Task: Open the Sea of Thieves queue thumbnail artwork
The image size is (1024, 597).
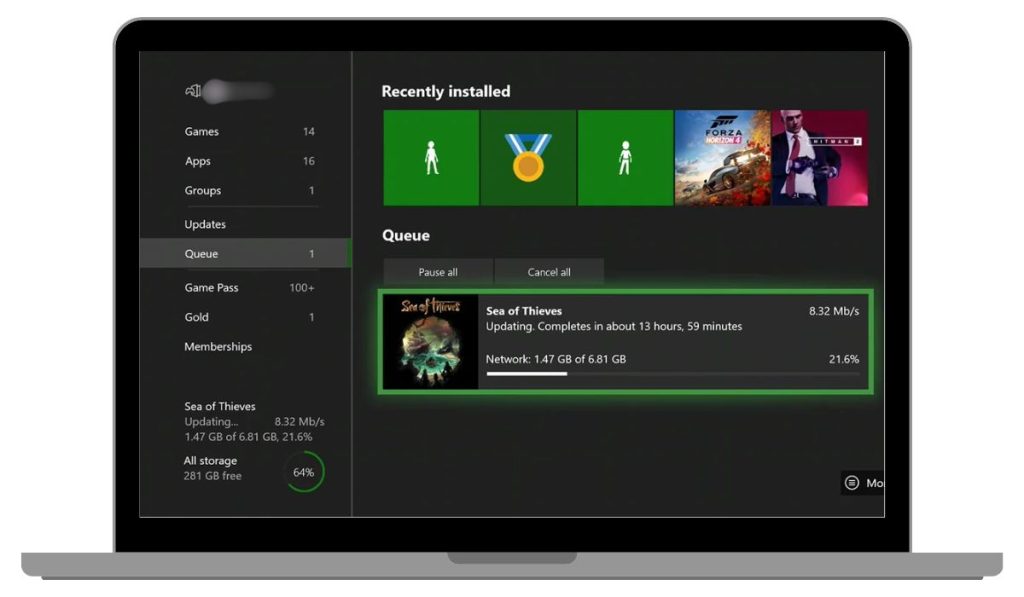Action: point(432,342)
